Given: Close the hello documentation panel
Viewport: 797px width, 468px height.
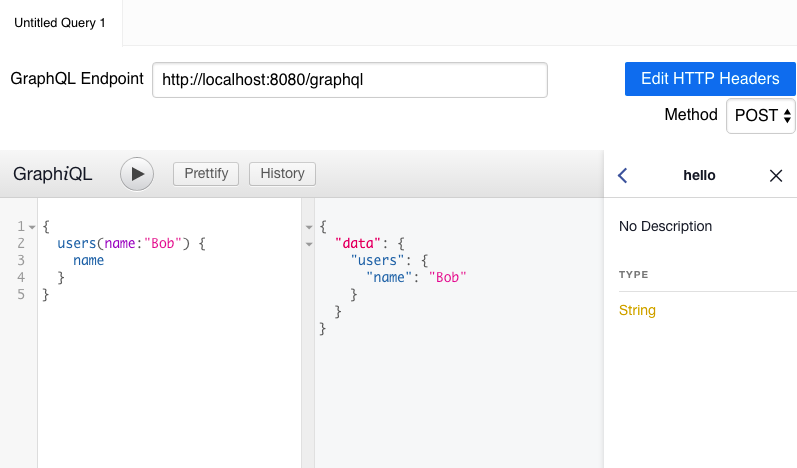Looking at the screenshot, I should click(775, 176).
